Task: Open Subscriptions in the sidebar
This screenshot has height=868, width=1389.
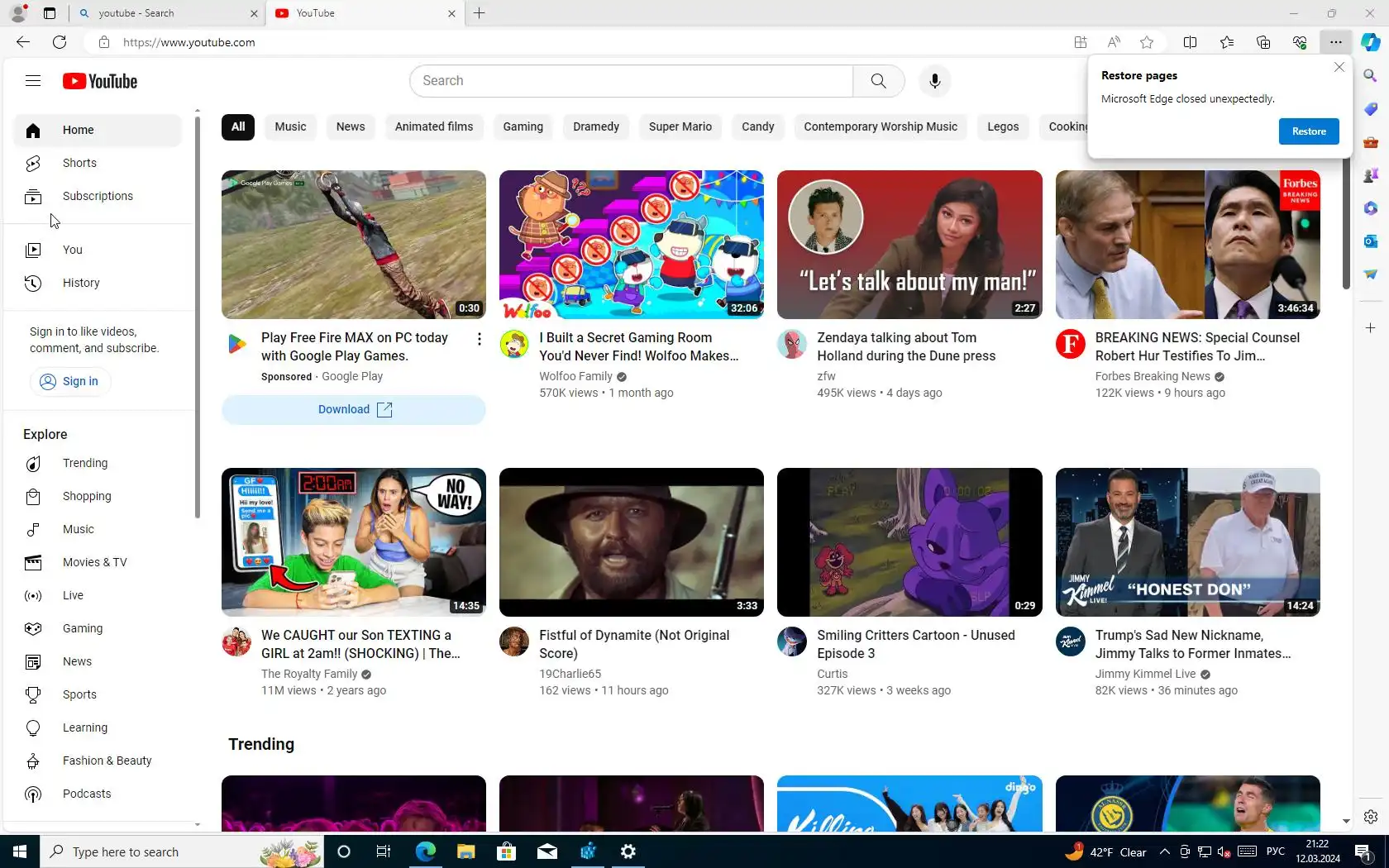Action: click(98, 196)
